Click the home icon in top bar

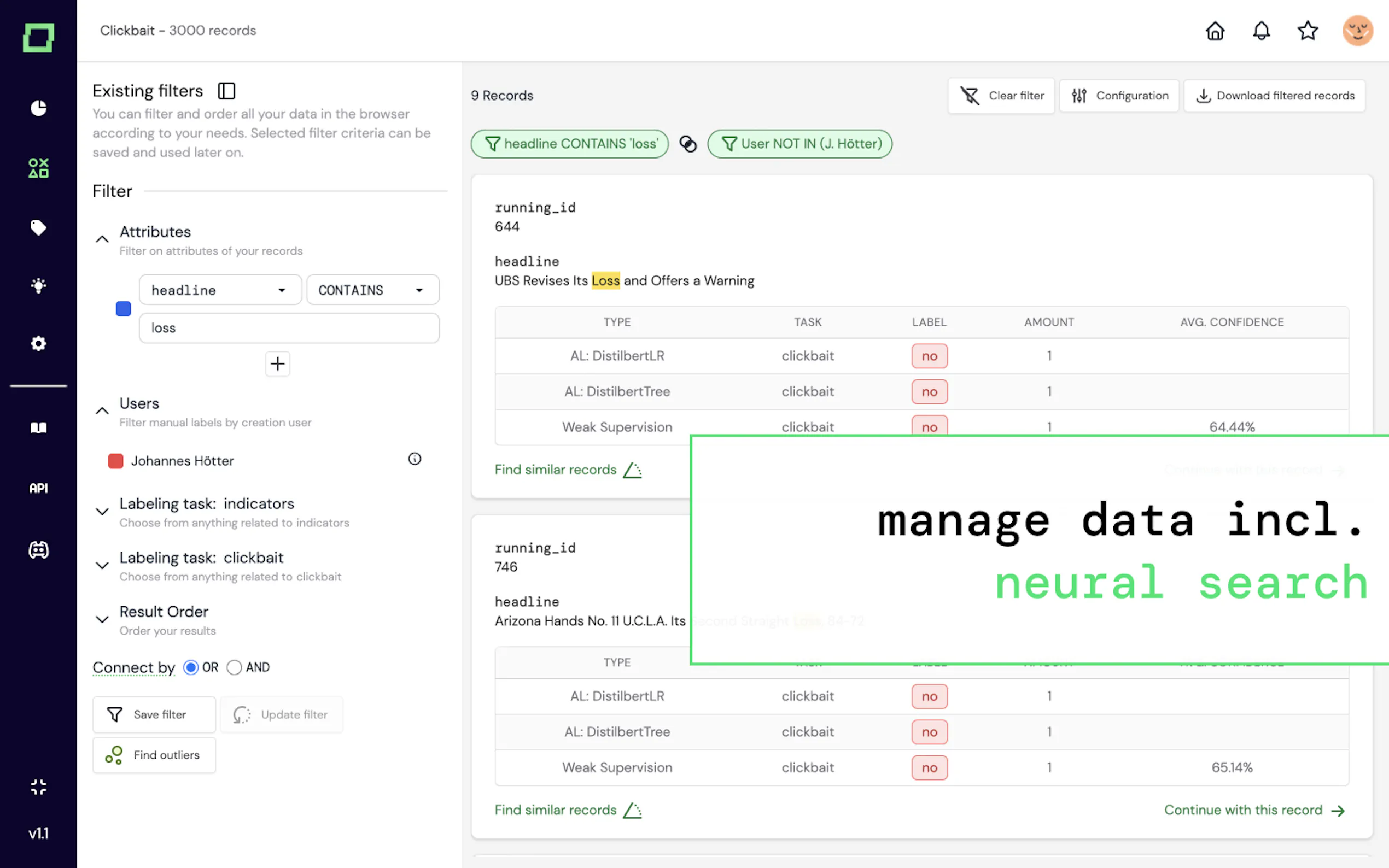click(1215, 31)
